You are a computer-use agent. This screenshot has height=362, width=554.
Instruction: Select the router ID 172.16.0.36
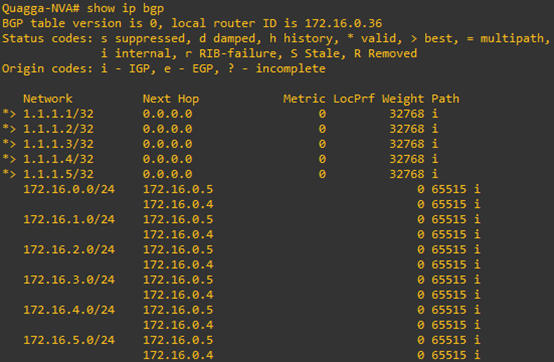343,23
